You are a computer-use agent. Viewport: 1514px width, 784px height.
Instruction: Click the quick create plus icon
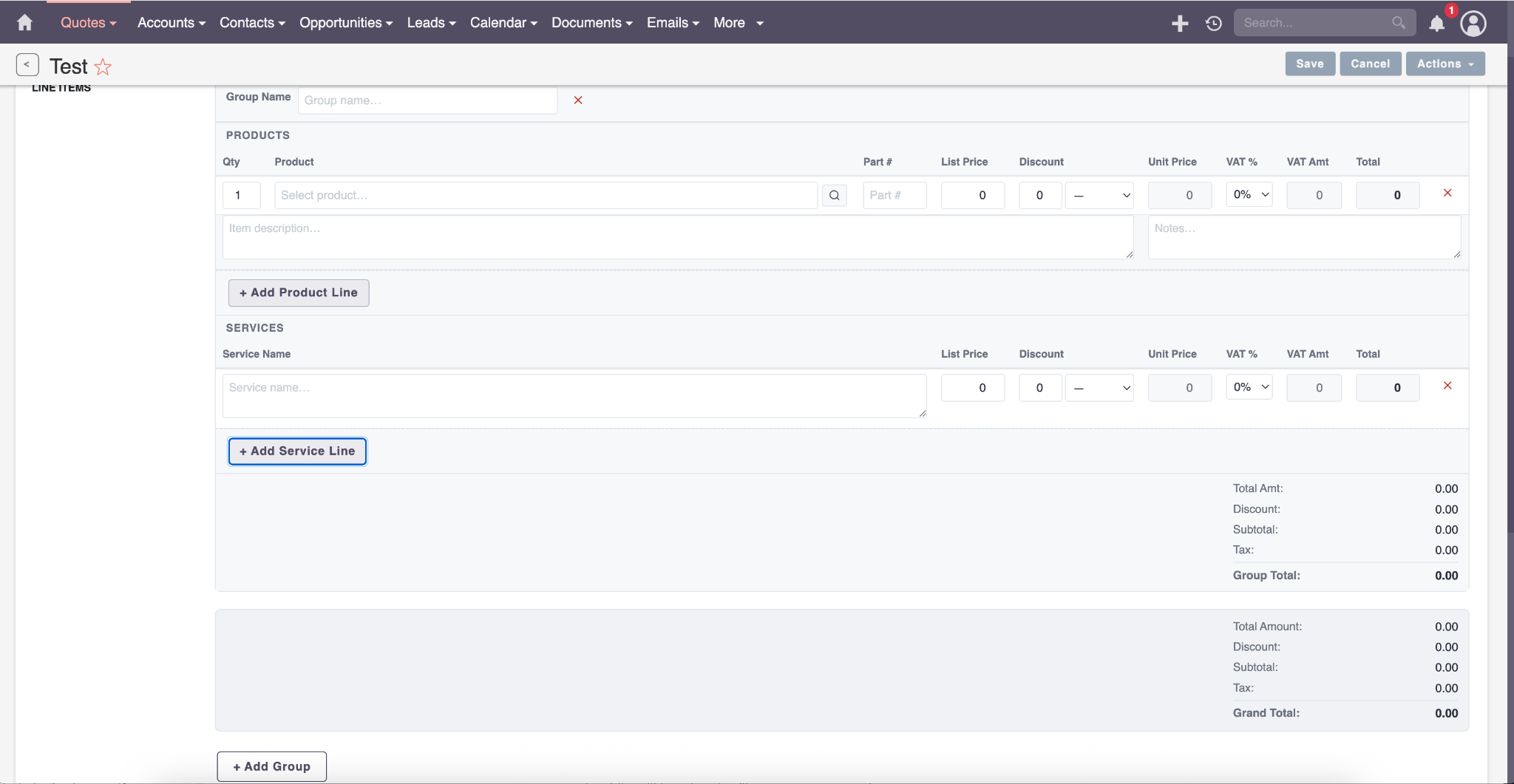click(1180, 24)
